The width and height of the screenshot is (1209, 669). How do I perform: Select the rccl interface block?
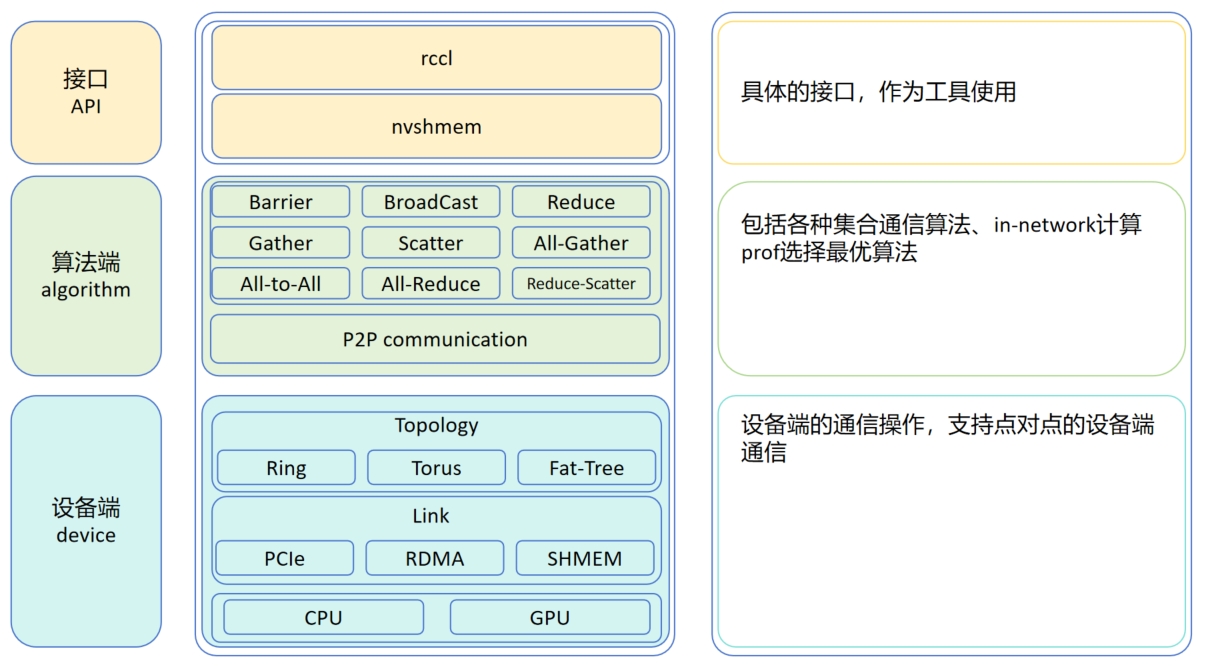pos(436,57)
